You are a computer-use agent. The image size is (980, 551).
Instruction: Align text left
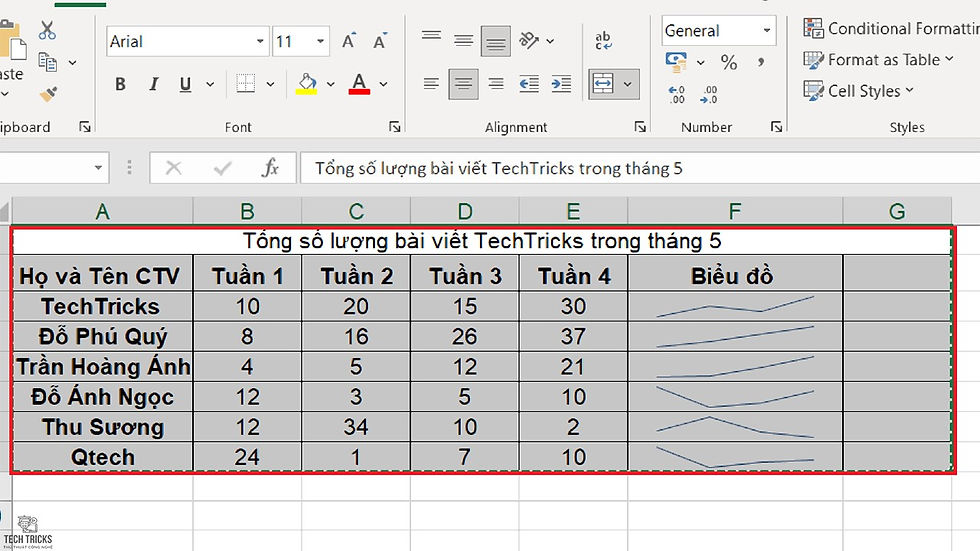431,84
